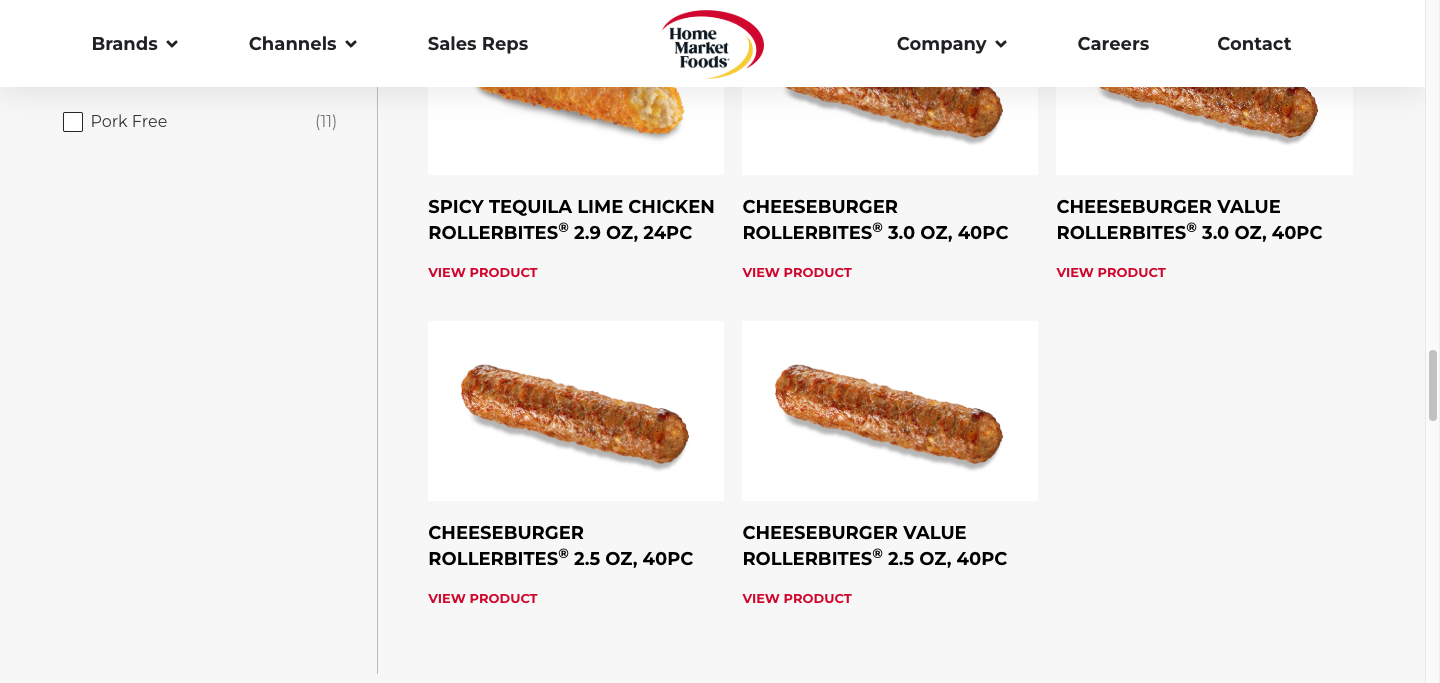Navigate to the Contact page

1254,44
